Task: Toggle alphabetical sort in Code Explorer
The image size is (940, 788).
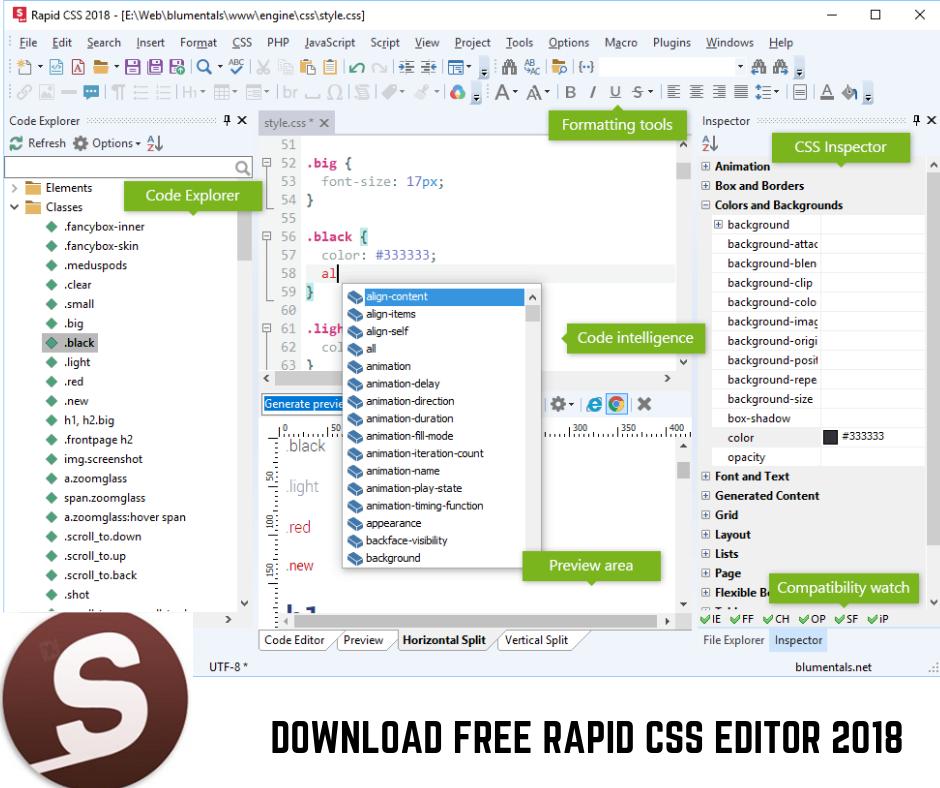Action: pos(155,143)
